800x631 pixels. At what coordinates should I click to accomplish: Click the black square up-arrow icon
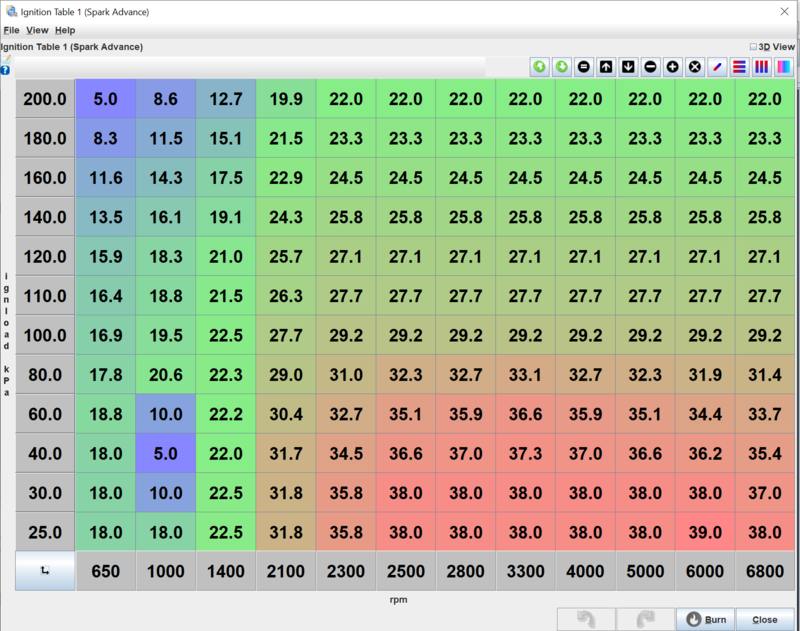click(606, 67)
